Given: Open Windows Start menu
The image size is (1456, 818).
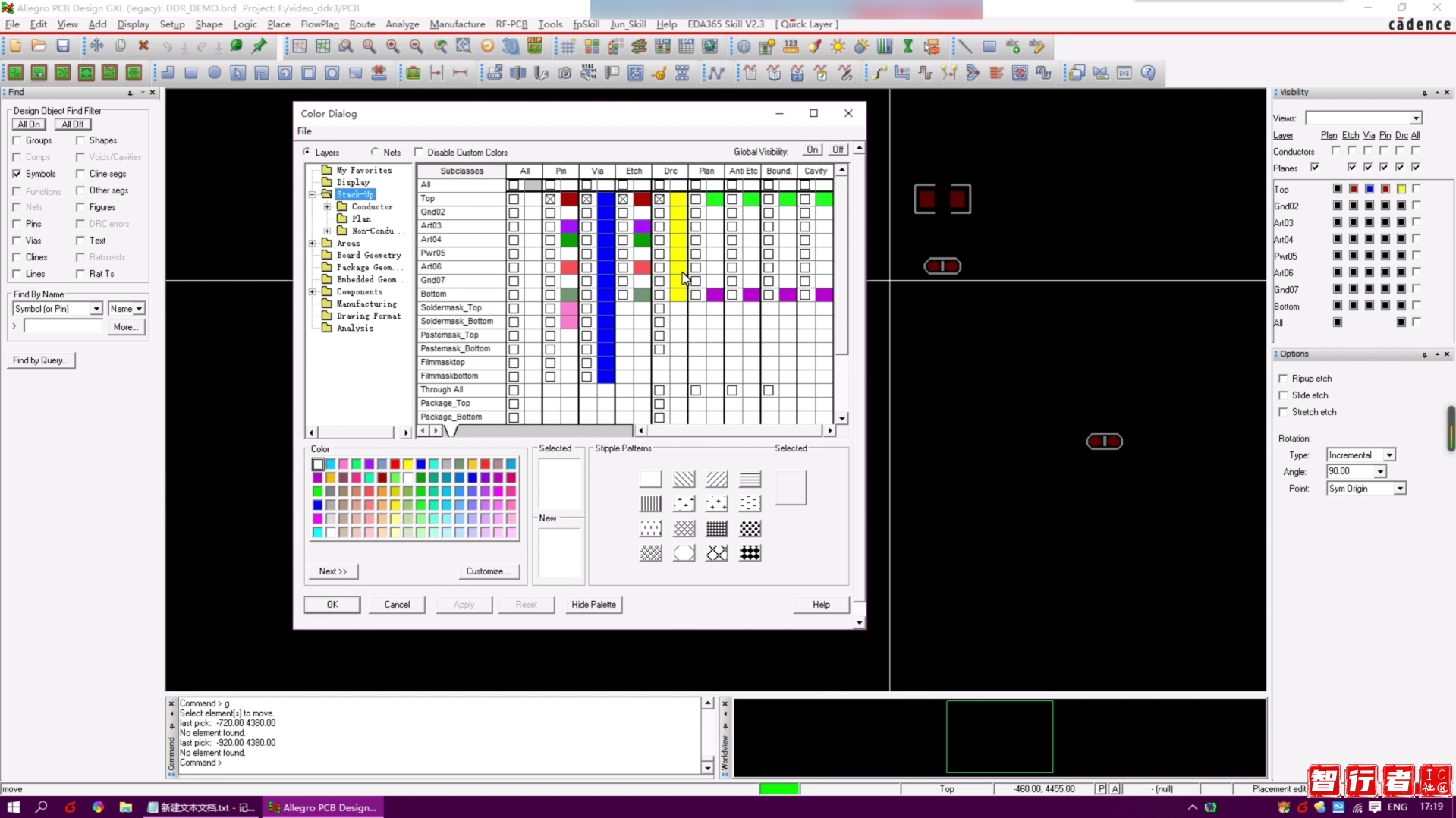Looking at the screenshot, I should point(14,807).
